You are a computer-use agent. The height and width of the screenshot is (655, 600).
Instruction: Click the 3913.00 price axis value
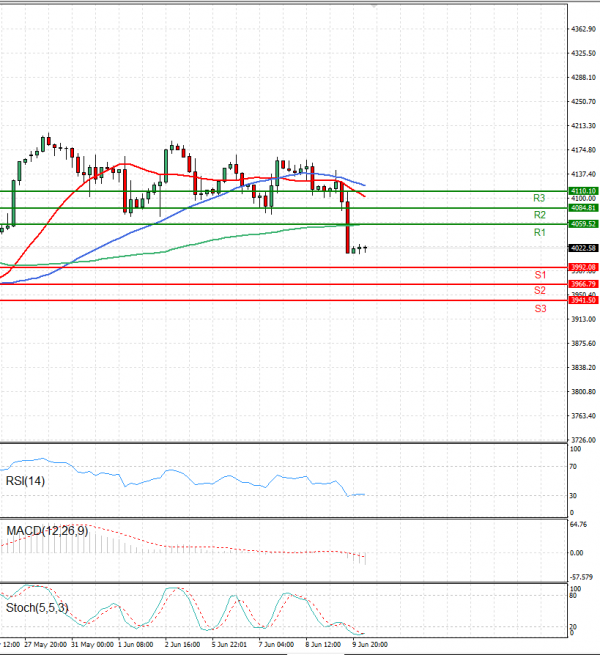583,319
